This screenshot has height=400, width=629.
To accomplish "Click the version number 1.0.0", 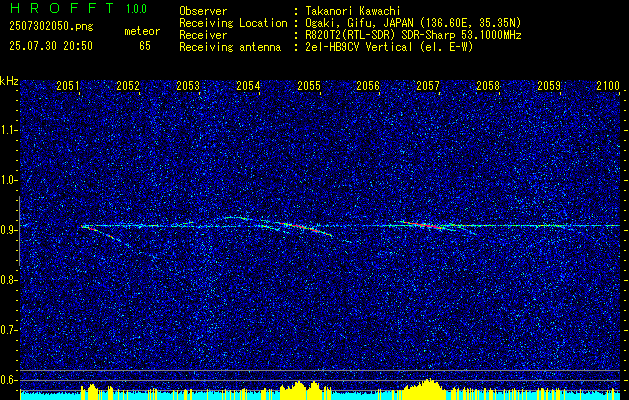I will [136, 9].
